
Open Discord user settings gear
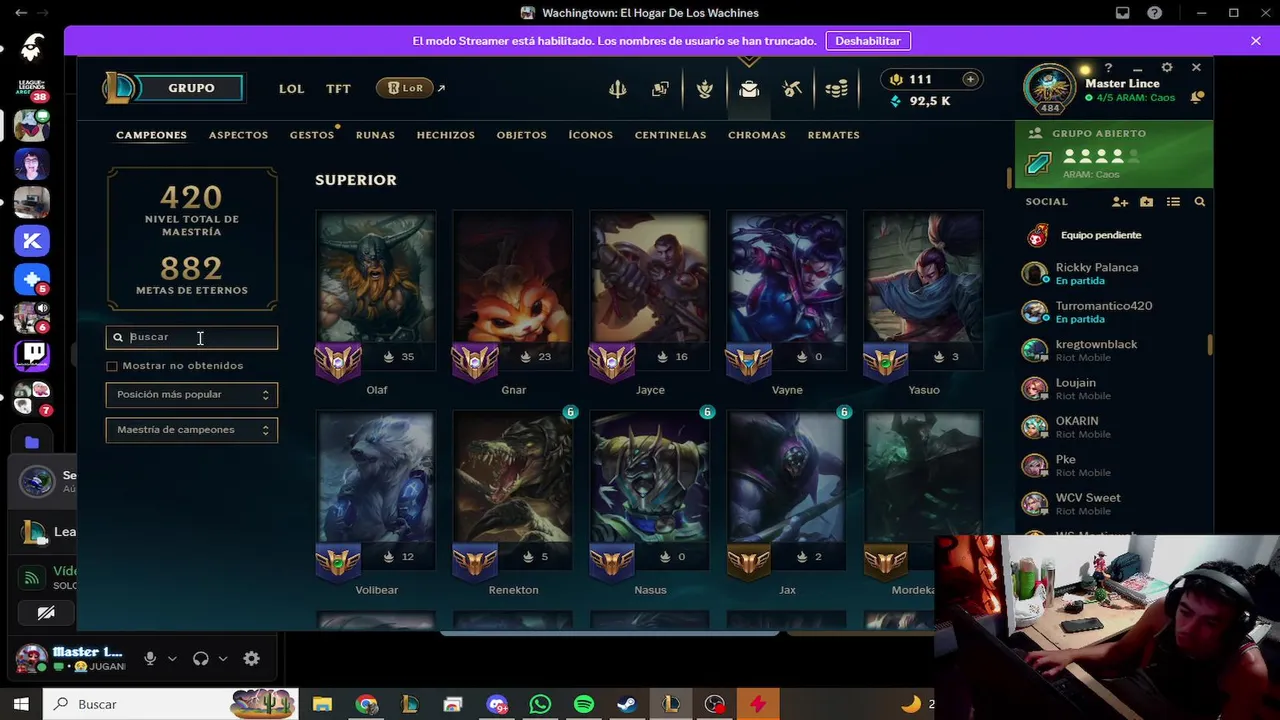pos(252,659)
